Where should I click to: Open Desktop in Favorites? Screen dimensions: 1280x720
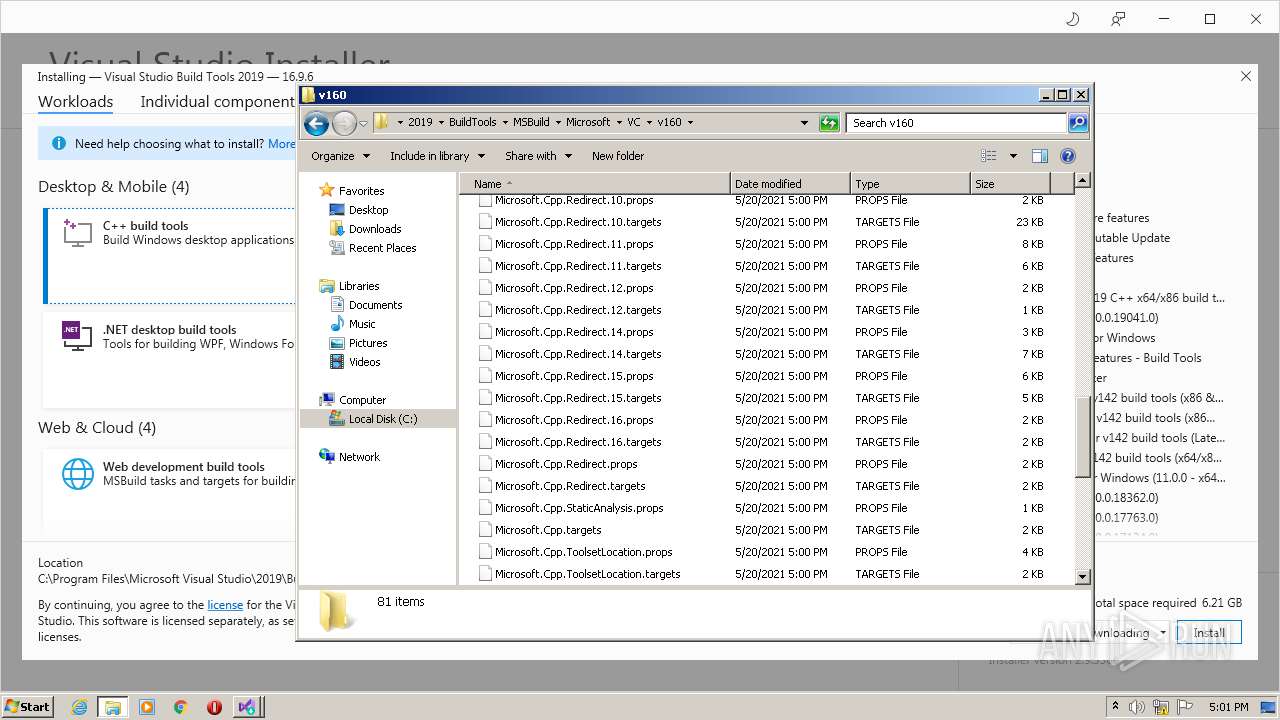(368, 210)
